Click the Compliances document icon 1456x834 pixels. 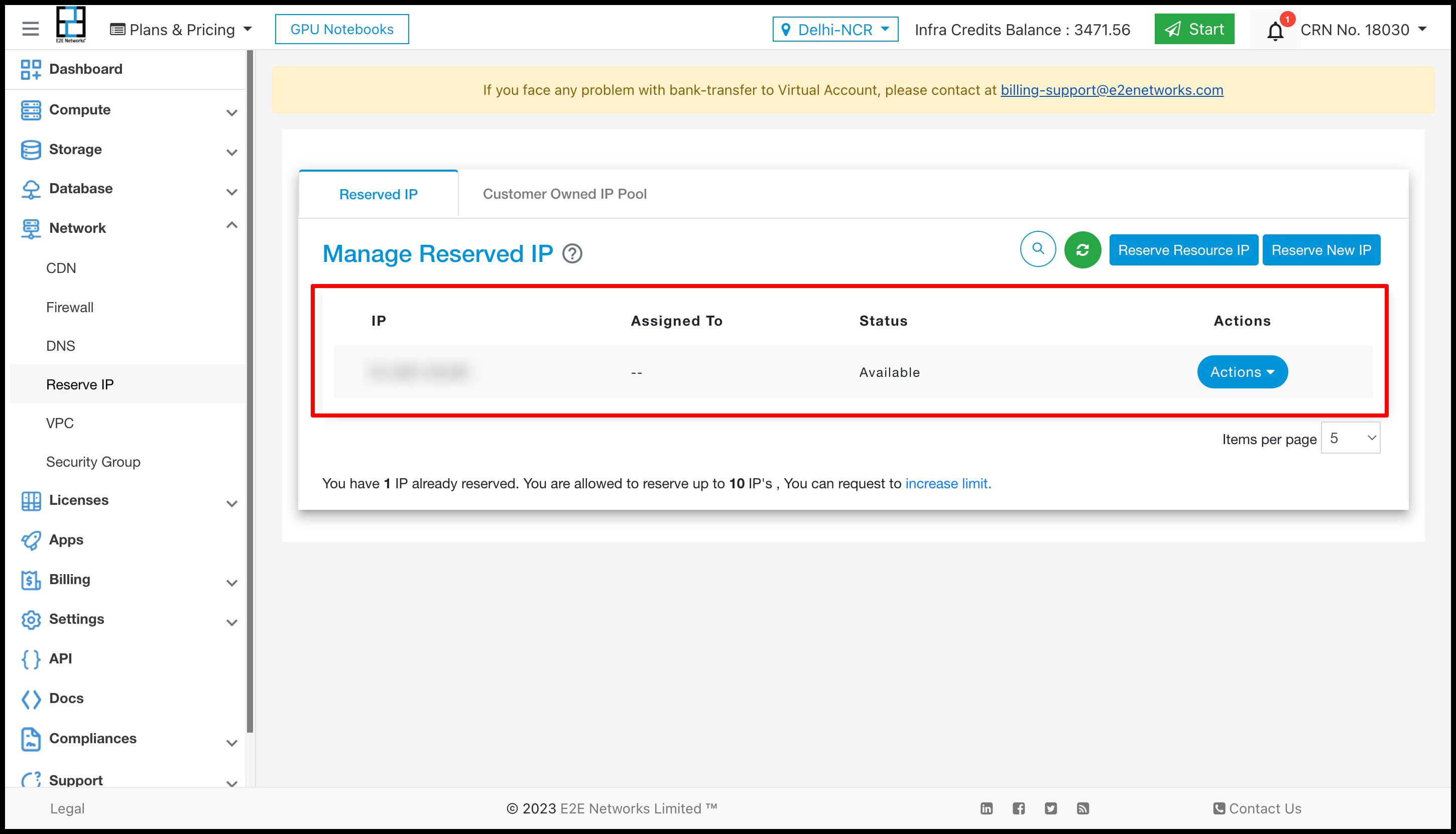pos(31,739)
